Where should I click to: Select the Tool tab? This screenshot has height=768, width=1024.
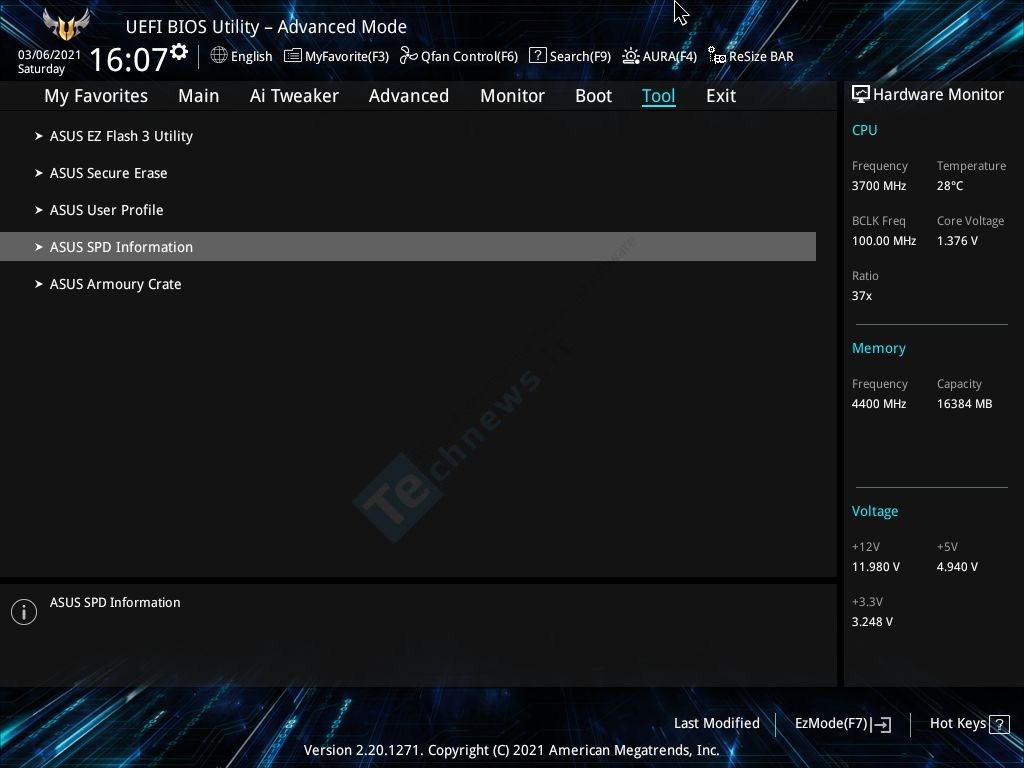pyautogui.click(x=658, y=96)
